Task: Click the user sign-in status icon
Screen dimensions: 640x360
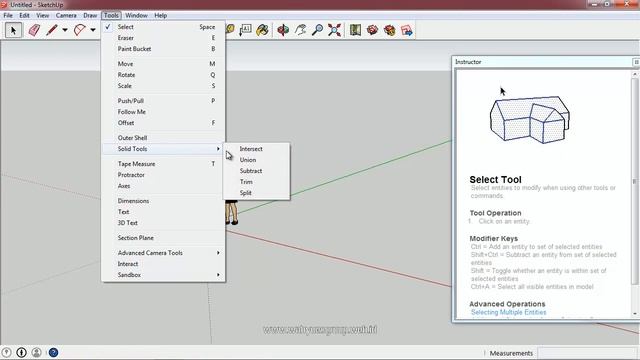Action: (37, 352)
